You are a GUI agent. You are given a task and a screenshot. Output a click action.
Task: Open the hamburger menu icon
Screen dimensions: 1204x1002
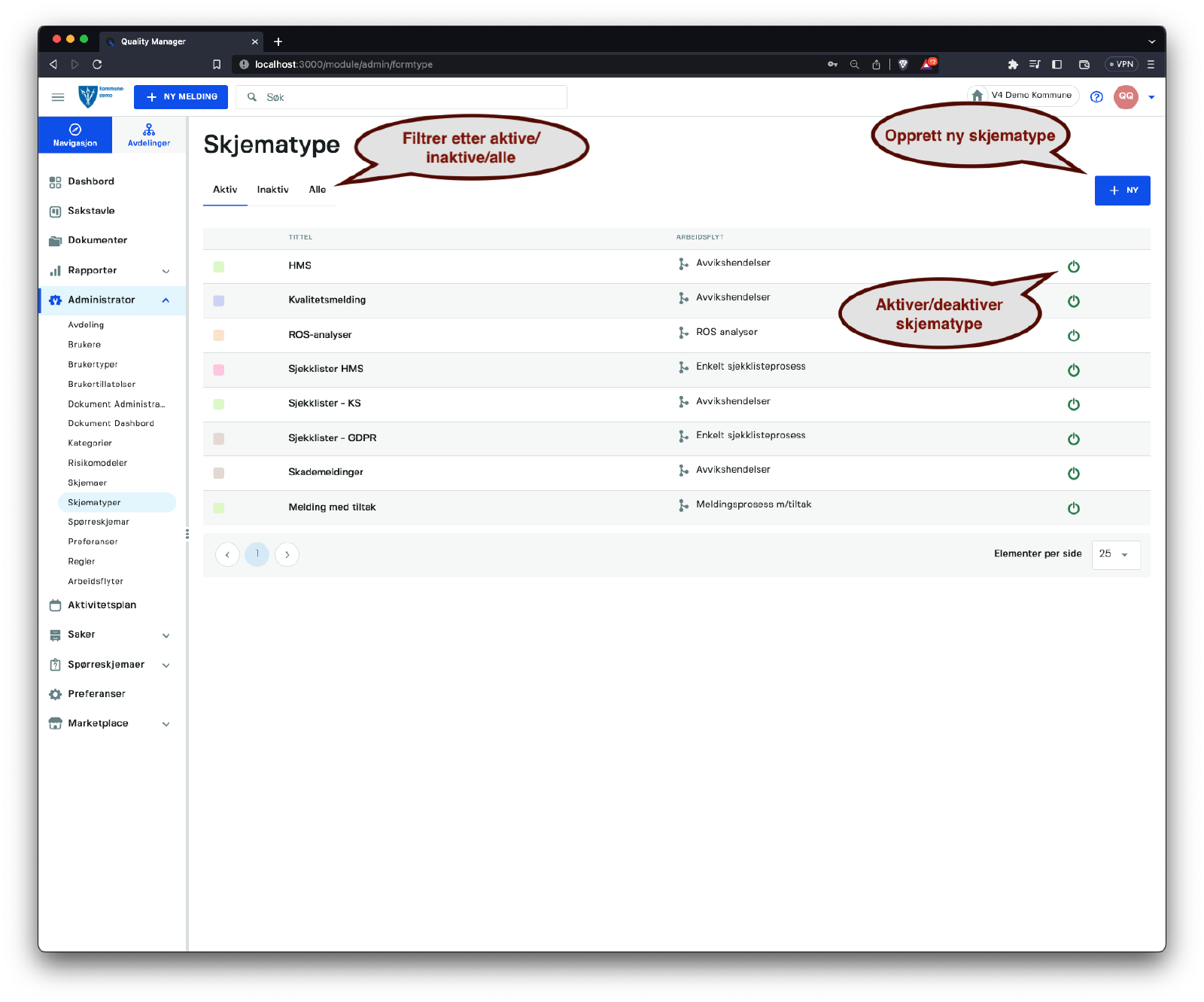pos(58,97)
